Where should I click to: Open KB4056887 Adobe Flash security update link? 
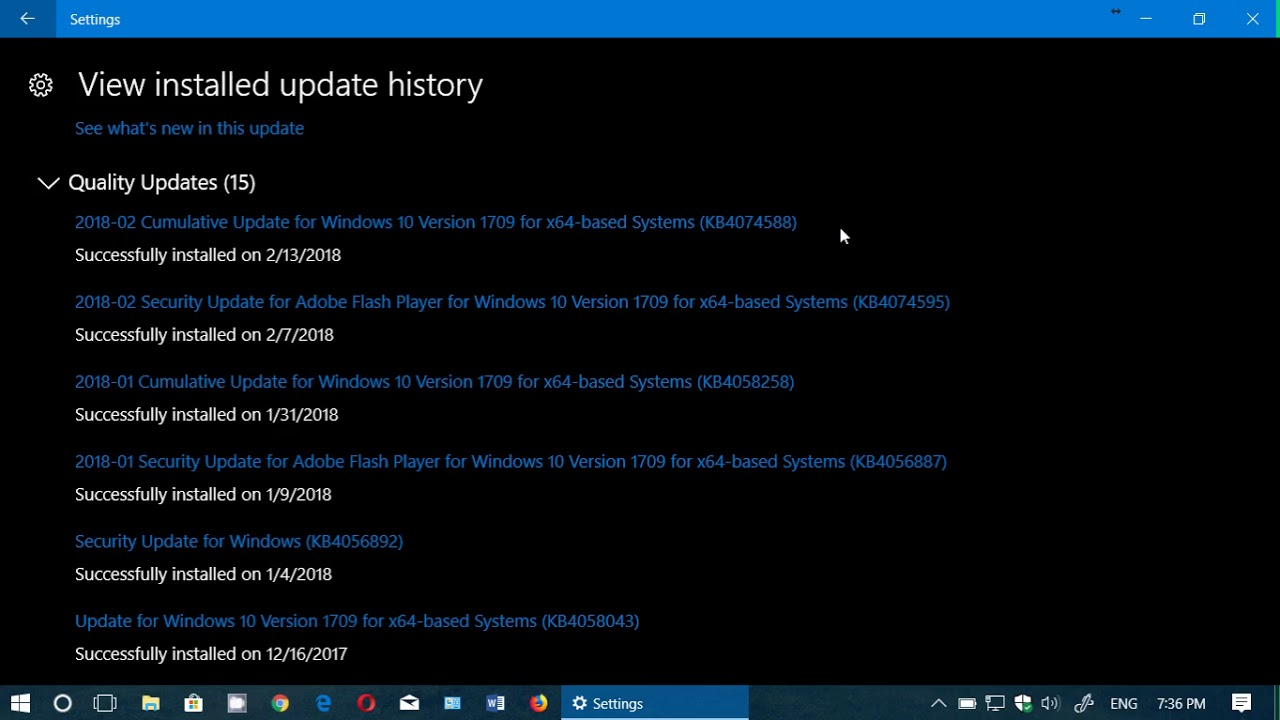[x=511, y=462]
